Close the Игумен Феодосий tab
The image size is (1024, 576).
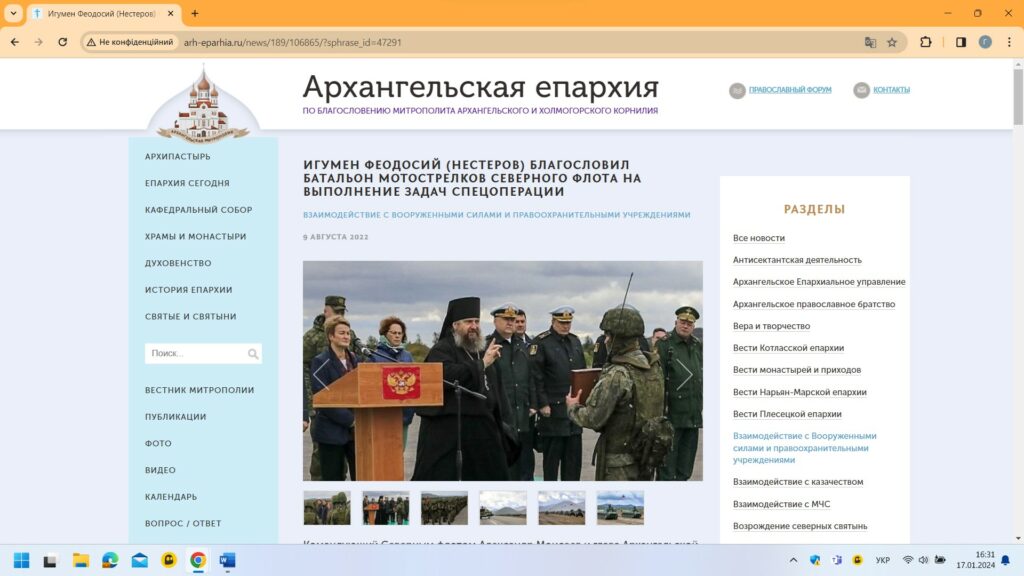tap(170, 13)
